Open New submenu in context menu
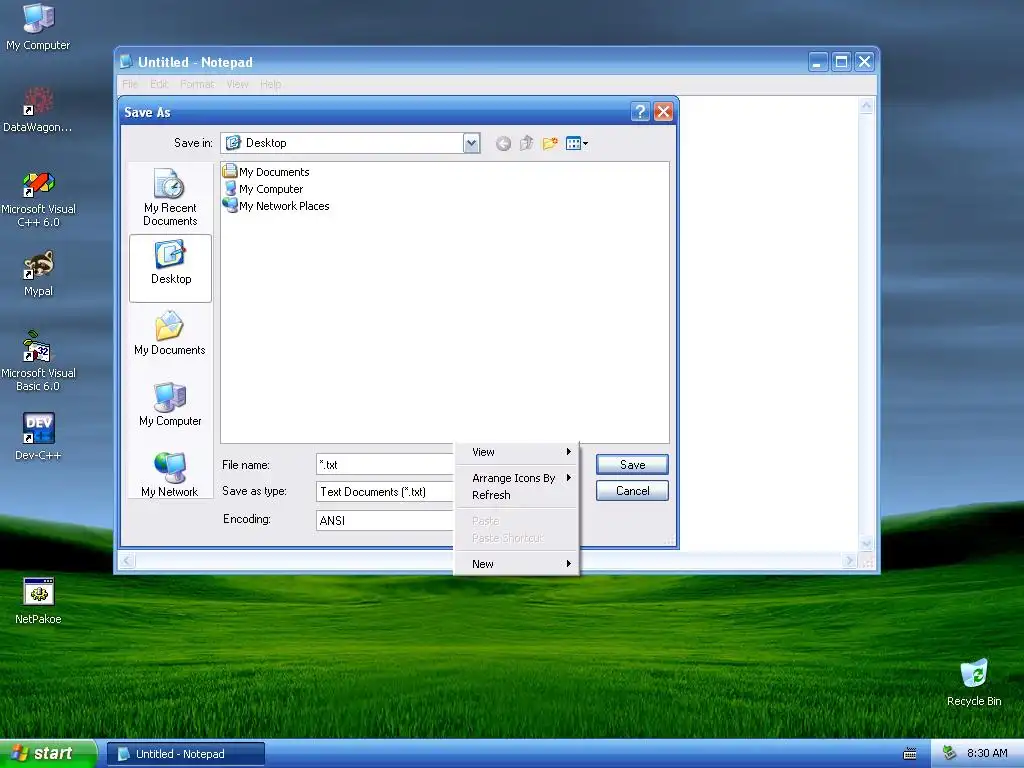1024x768 pixels. point(517,564)
